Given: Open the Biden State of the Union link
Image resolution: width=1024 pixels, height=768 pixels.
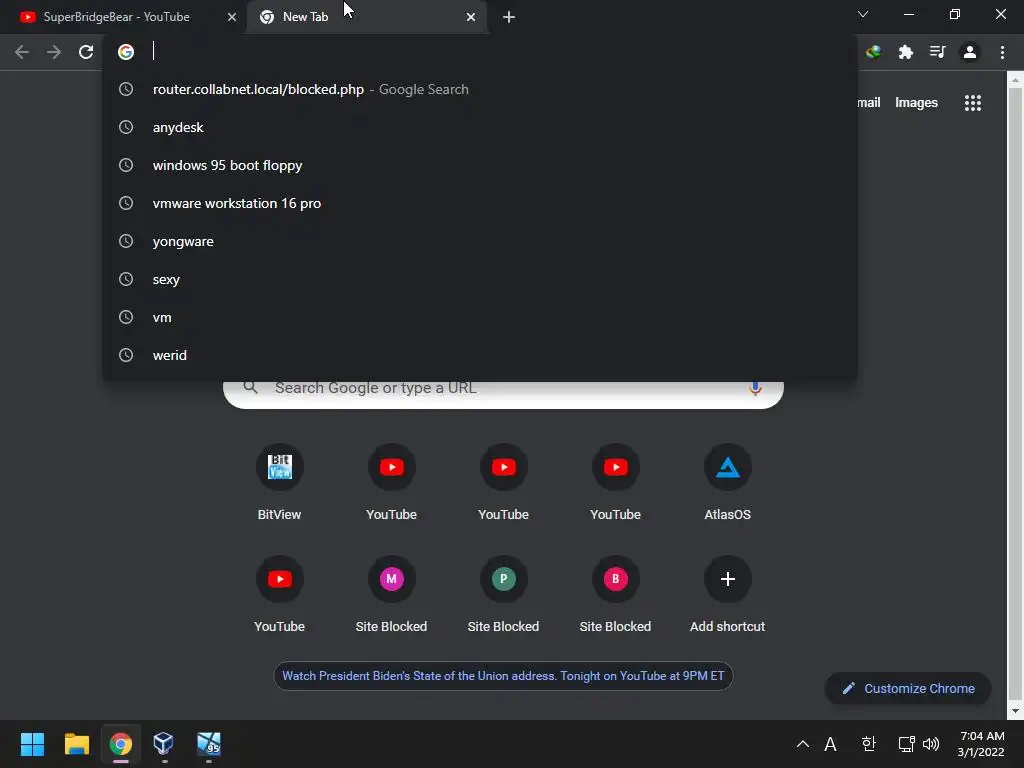Looking at the screenshot, I should (x=503, y=676).
